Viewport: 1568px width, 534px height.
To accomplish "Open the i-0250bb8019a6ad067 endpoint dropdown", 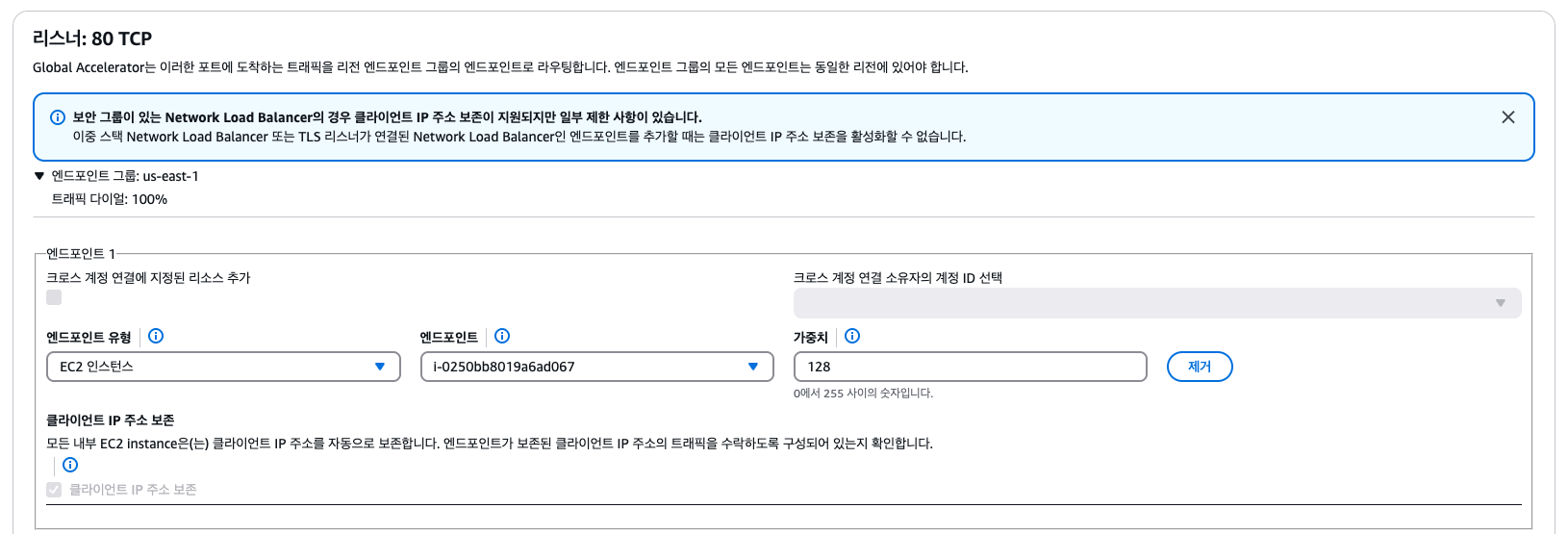I will pos(596,367).
